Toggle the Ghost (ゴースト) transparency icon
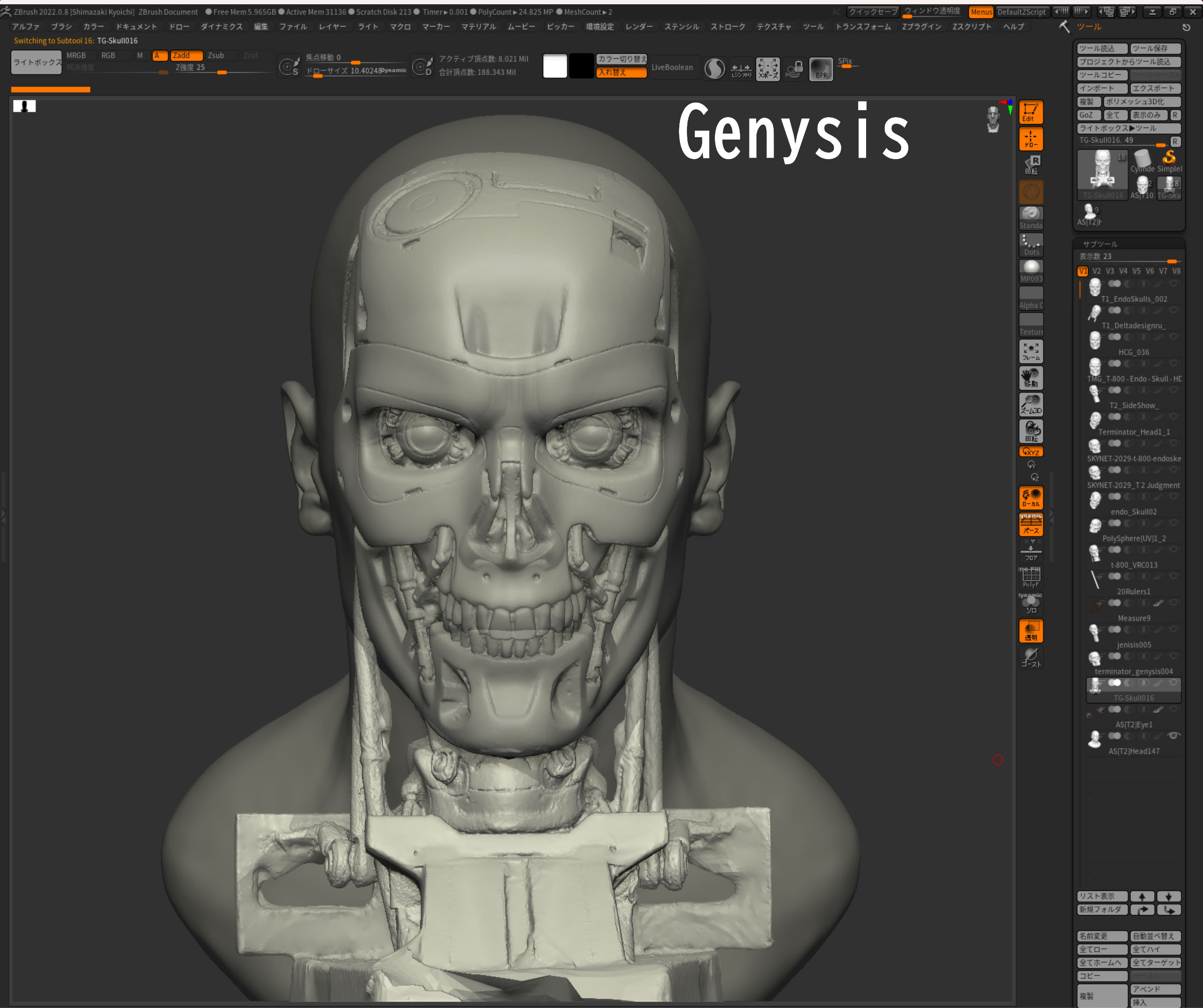 (1030, 658)
